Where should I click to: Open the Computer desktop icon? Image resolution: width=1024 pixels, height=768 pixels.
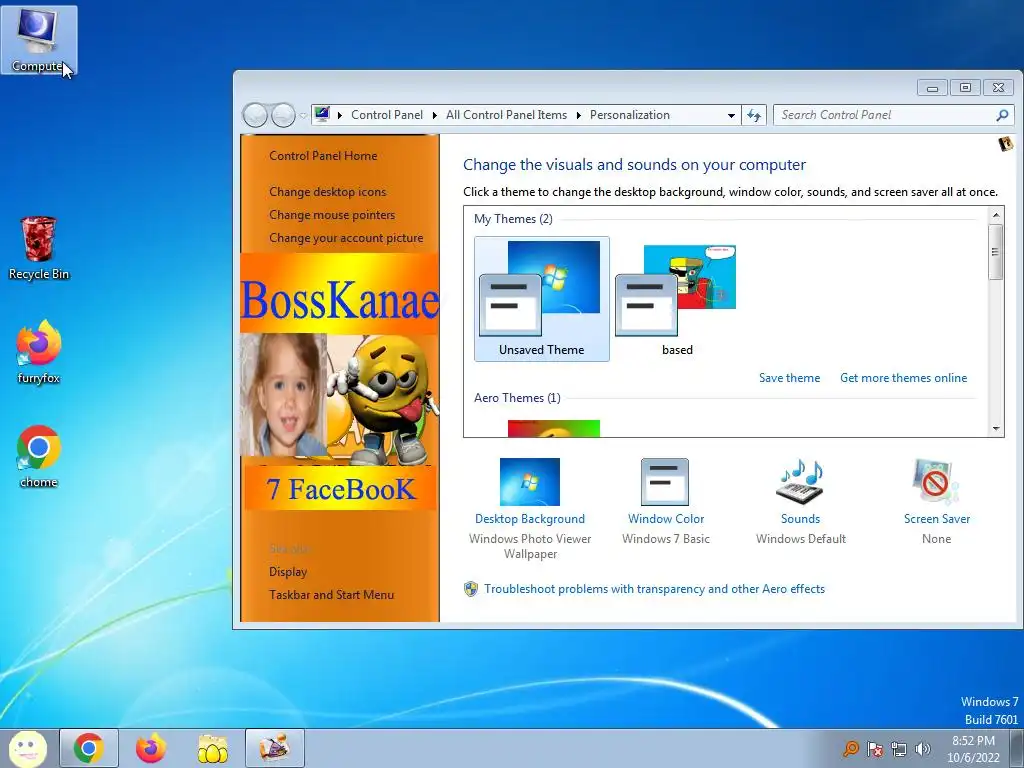point(39,40)
